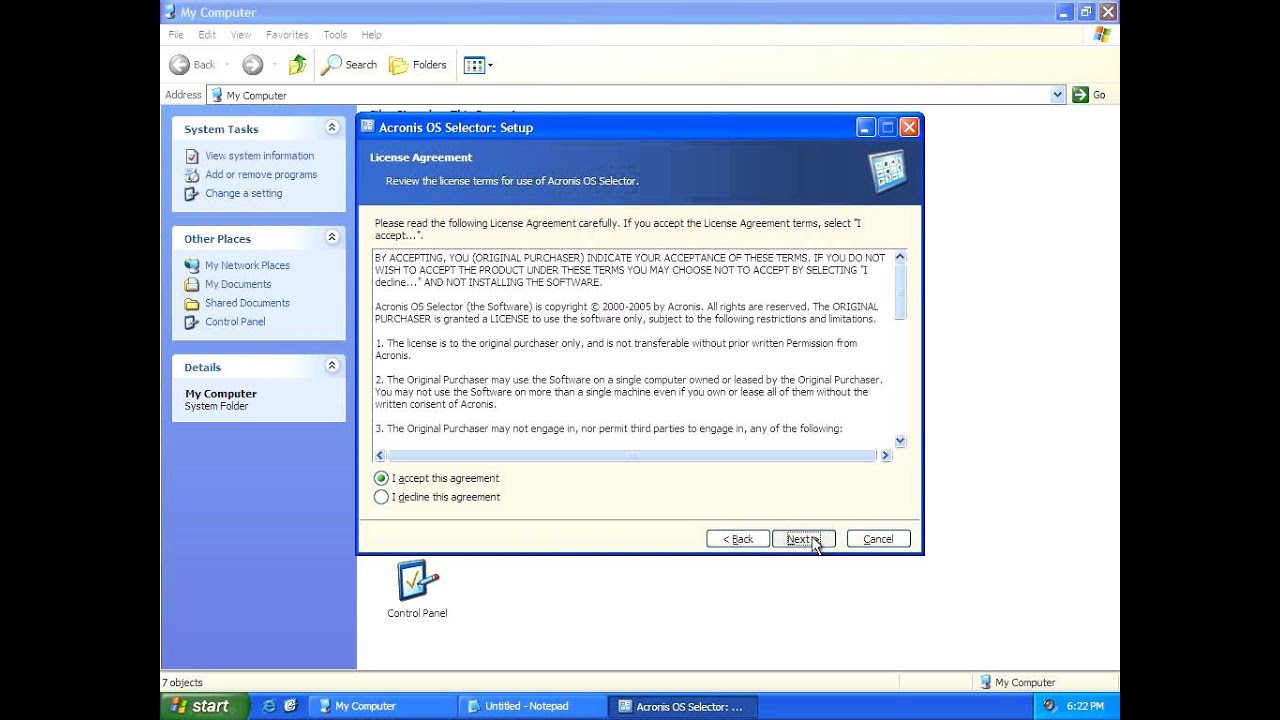The image size is (1280, 720).
Task: Click the license vertical scrollbar thumb
Action: pos(900,292)
